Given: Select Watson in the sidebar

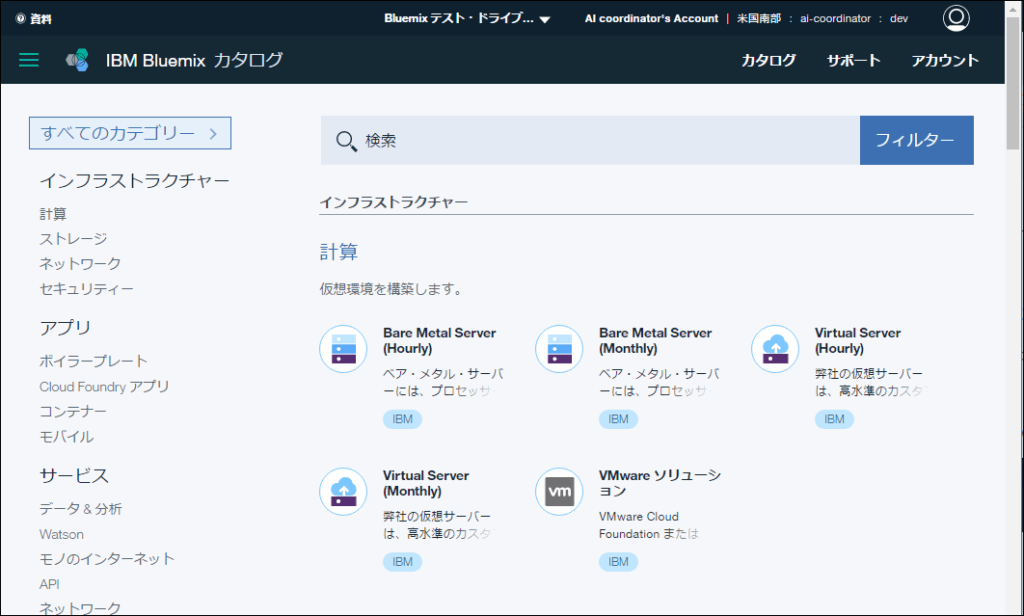Looking at the screenshot, I should click(61, 534).
